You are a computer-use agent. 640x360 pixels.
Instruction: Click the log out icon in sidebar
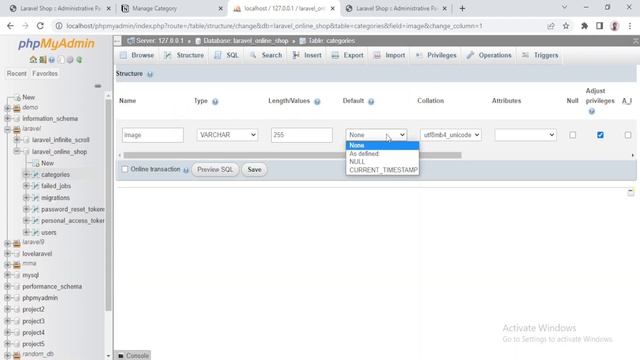click(x=42, y=60)
